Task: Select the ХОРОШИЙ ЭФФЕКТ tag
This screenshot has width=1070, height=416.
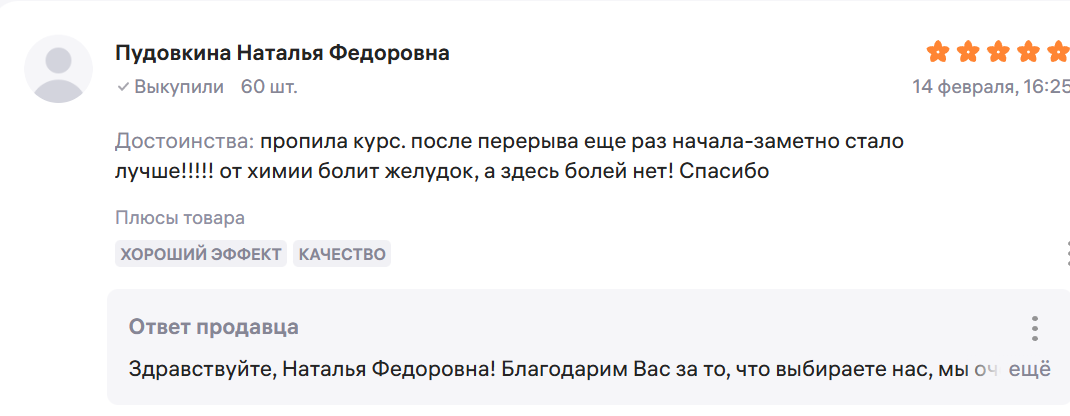Action: coord(201,254)
